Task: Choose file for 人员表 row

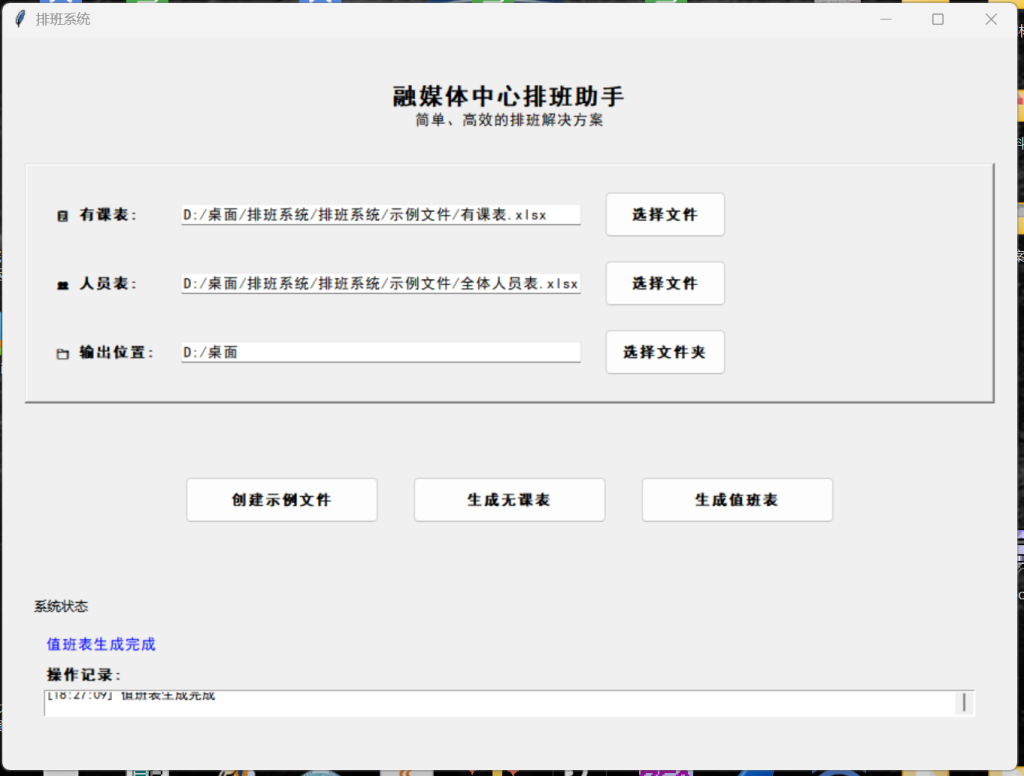Action: [665, 283]
